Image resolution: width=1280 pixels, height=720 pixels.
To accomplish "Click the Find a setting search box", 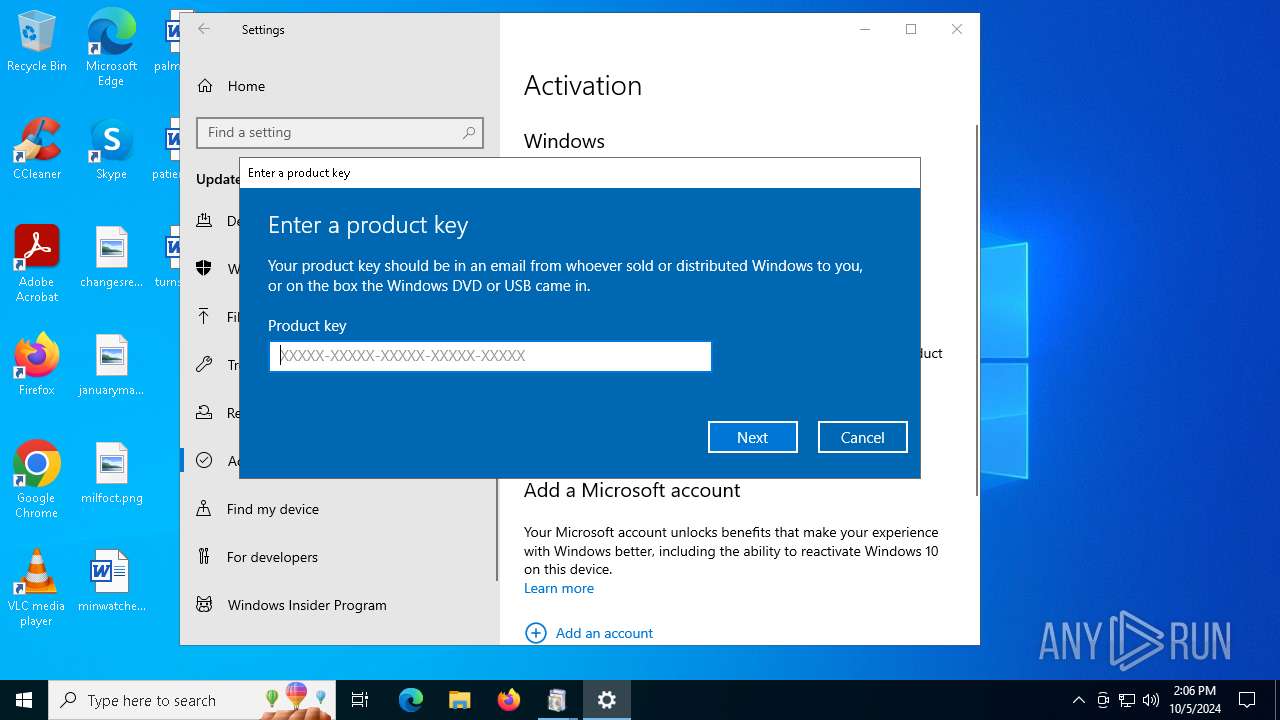I will [340, 133].
